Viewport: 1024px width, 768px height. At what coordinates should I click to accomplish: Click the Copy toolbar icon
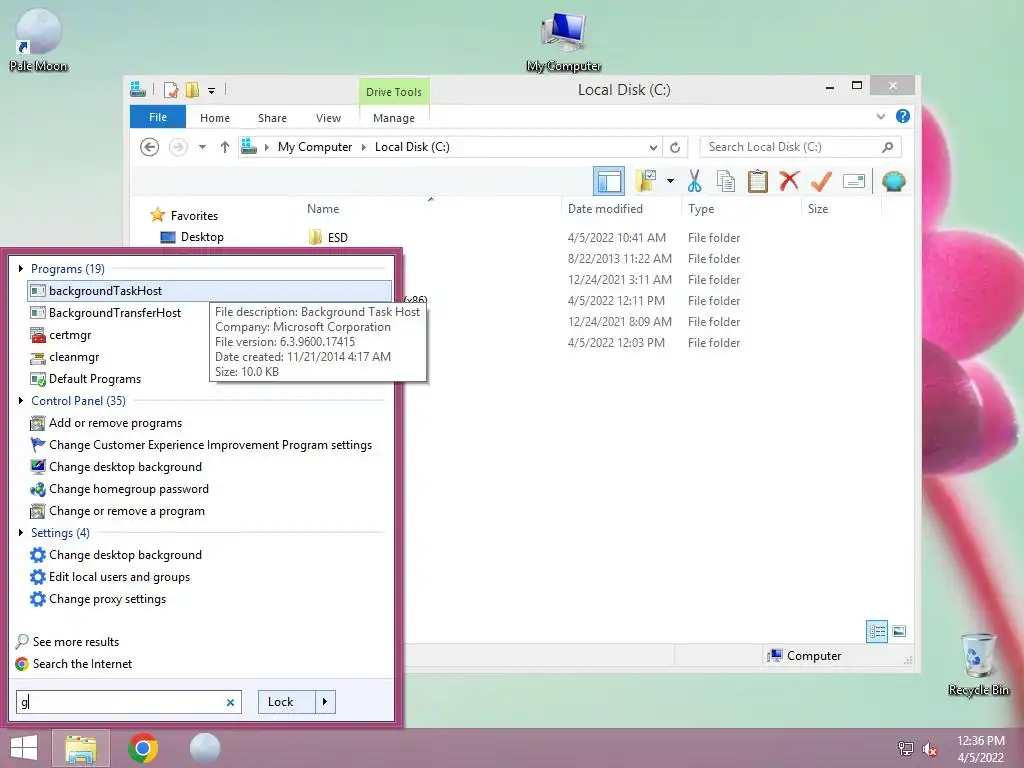click(726, 181)
